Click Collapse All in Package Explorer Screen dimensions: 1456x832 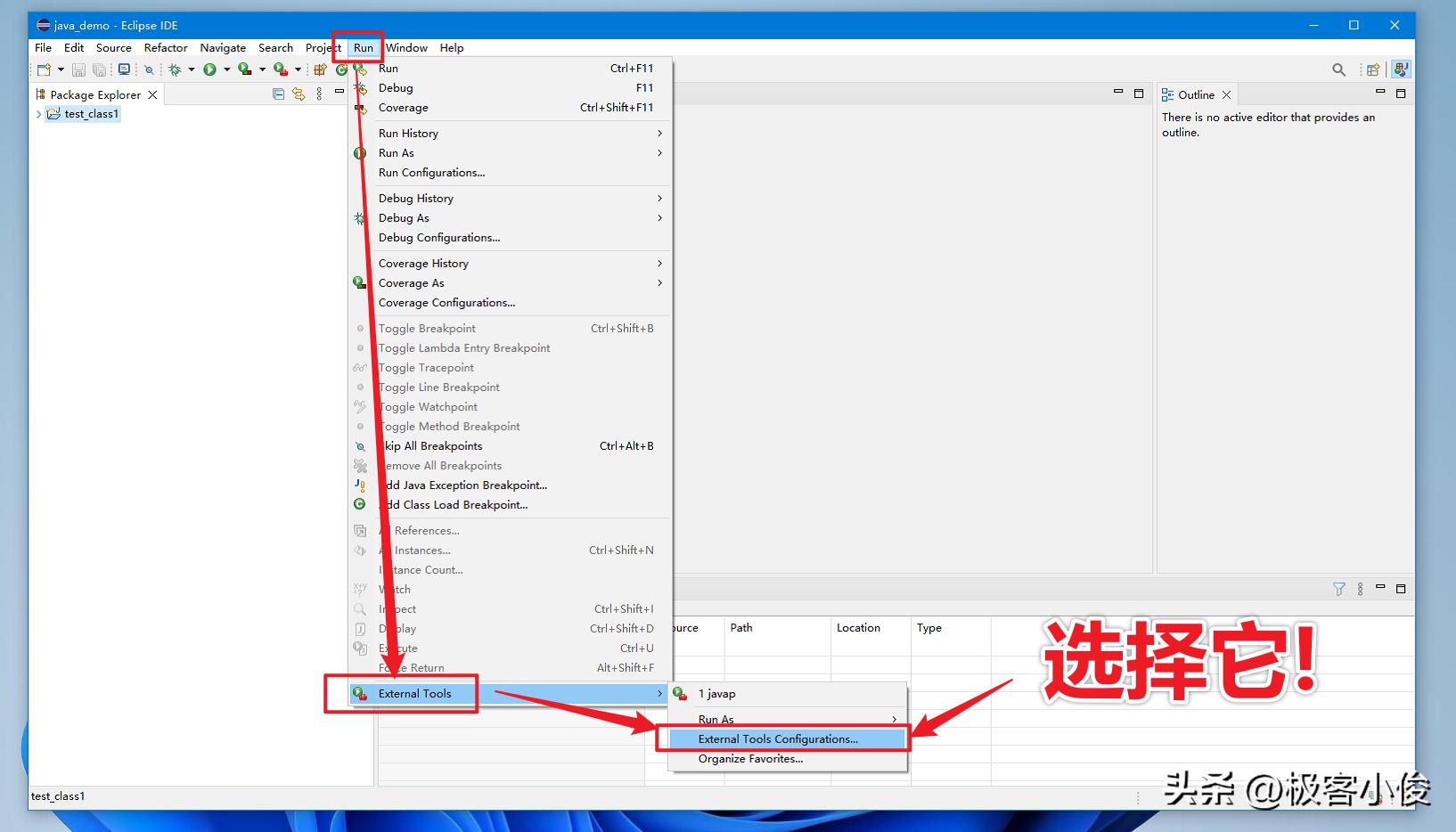pos(278,94)
